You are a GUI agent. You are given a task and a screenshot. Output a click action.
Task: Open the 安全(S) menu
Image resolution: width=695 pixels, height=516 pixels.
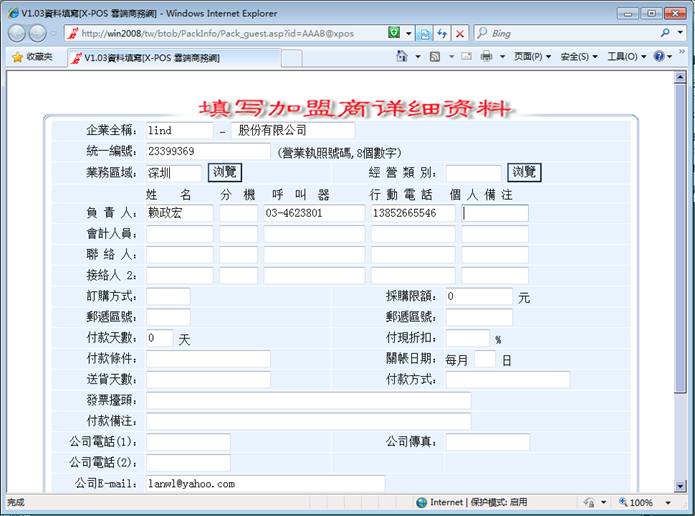click(x=579, y=57)
